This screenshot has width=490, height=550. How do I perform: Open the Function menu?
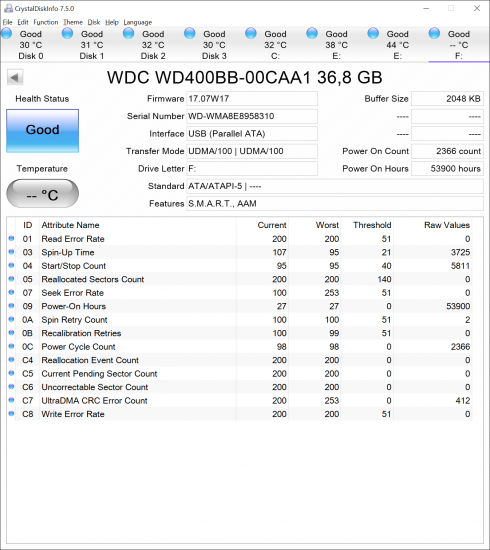pos(46,22)
